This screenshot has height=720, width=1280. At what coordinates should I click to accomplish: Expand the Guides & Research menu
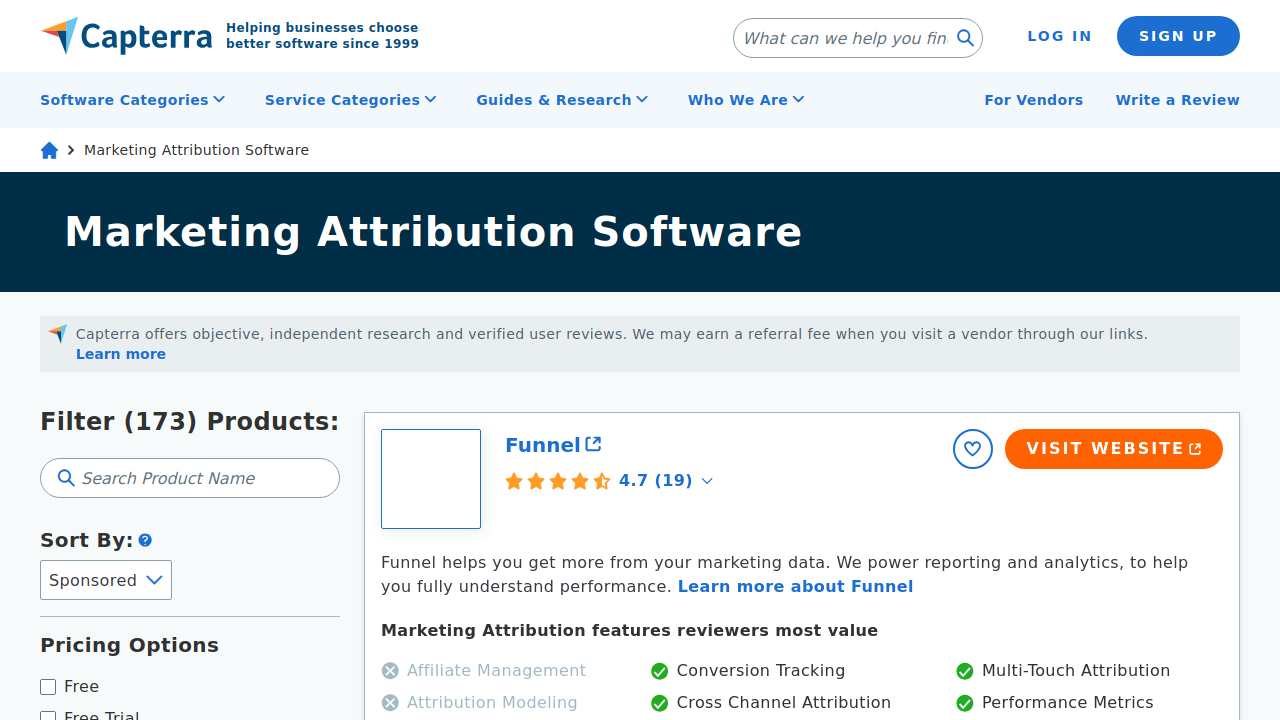pyautogui.click(x=562, y=100)
